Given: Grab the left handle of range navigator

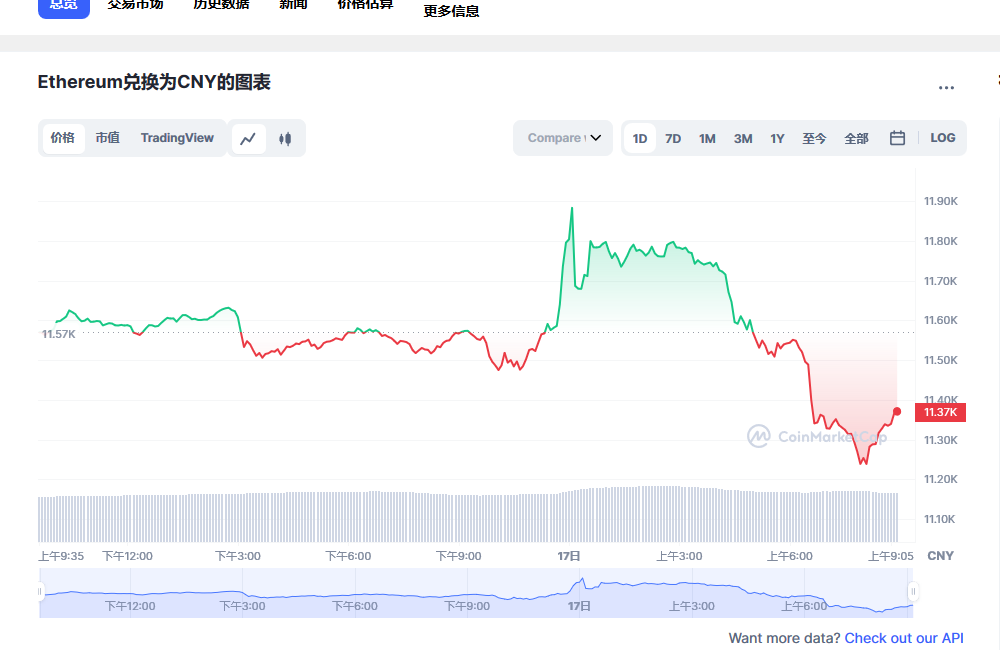Looking at the screenshot, I should coord(40,591).
